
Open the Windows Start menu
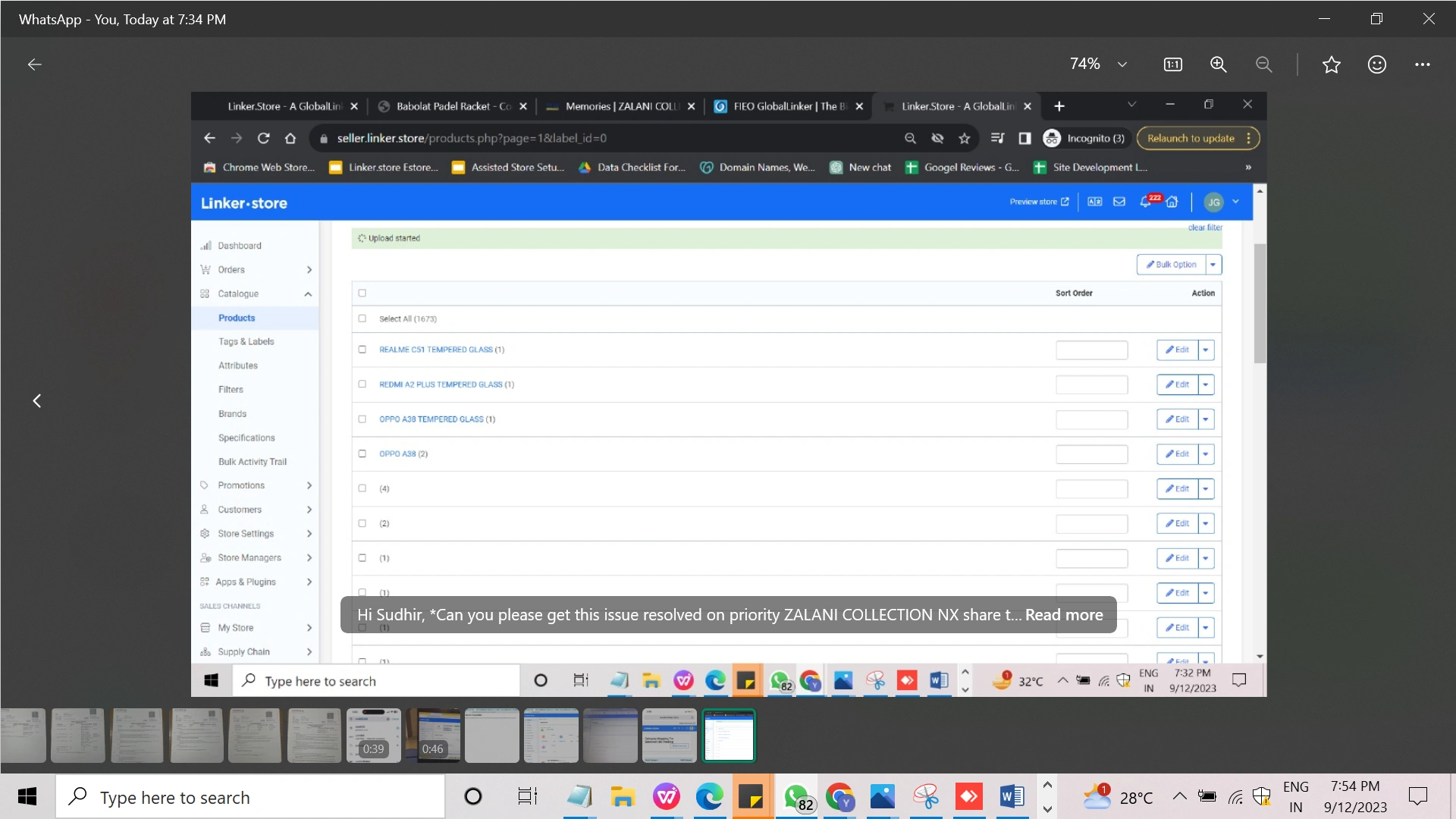tap(27, 797)
